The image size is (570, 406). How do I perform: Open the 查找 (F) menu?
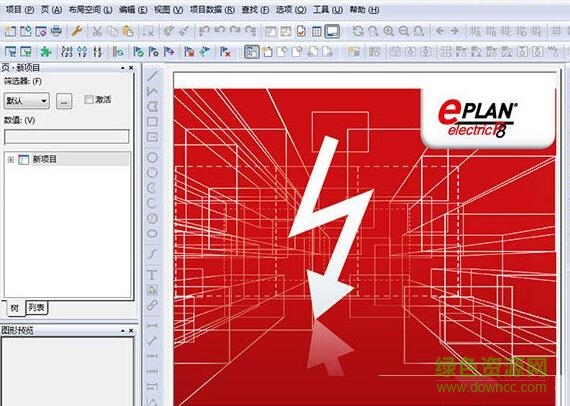pyautogui.click(x=255, y=10)
